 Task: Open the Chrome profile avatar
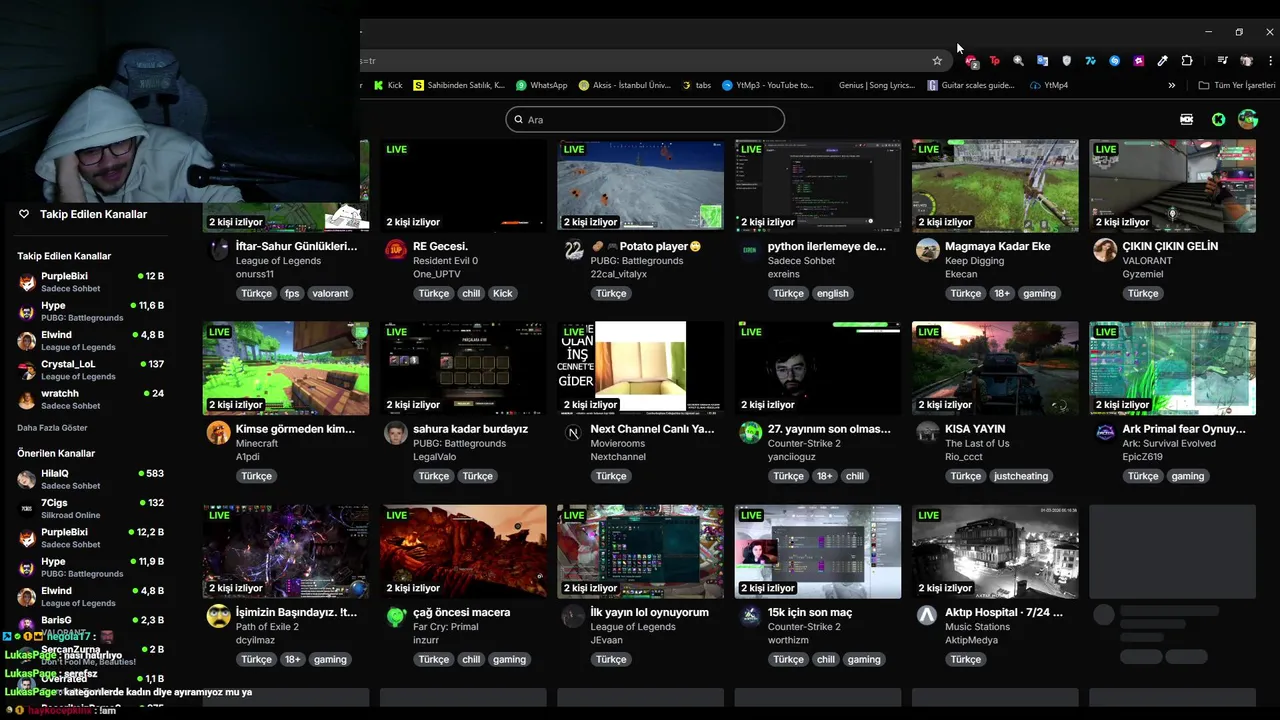[x=1246, y=61]
